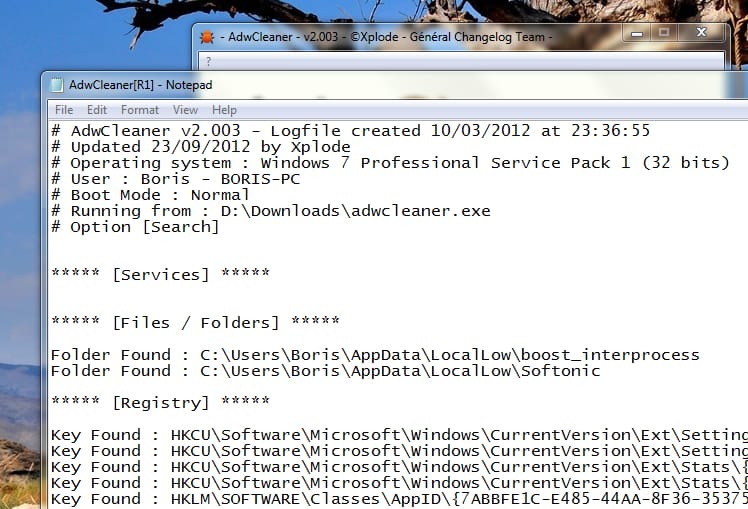Screen dimensions: 748x509
Task: Click the AdwCleaner window title bar
Action: tap(400, 37)
